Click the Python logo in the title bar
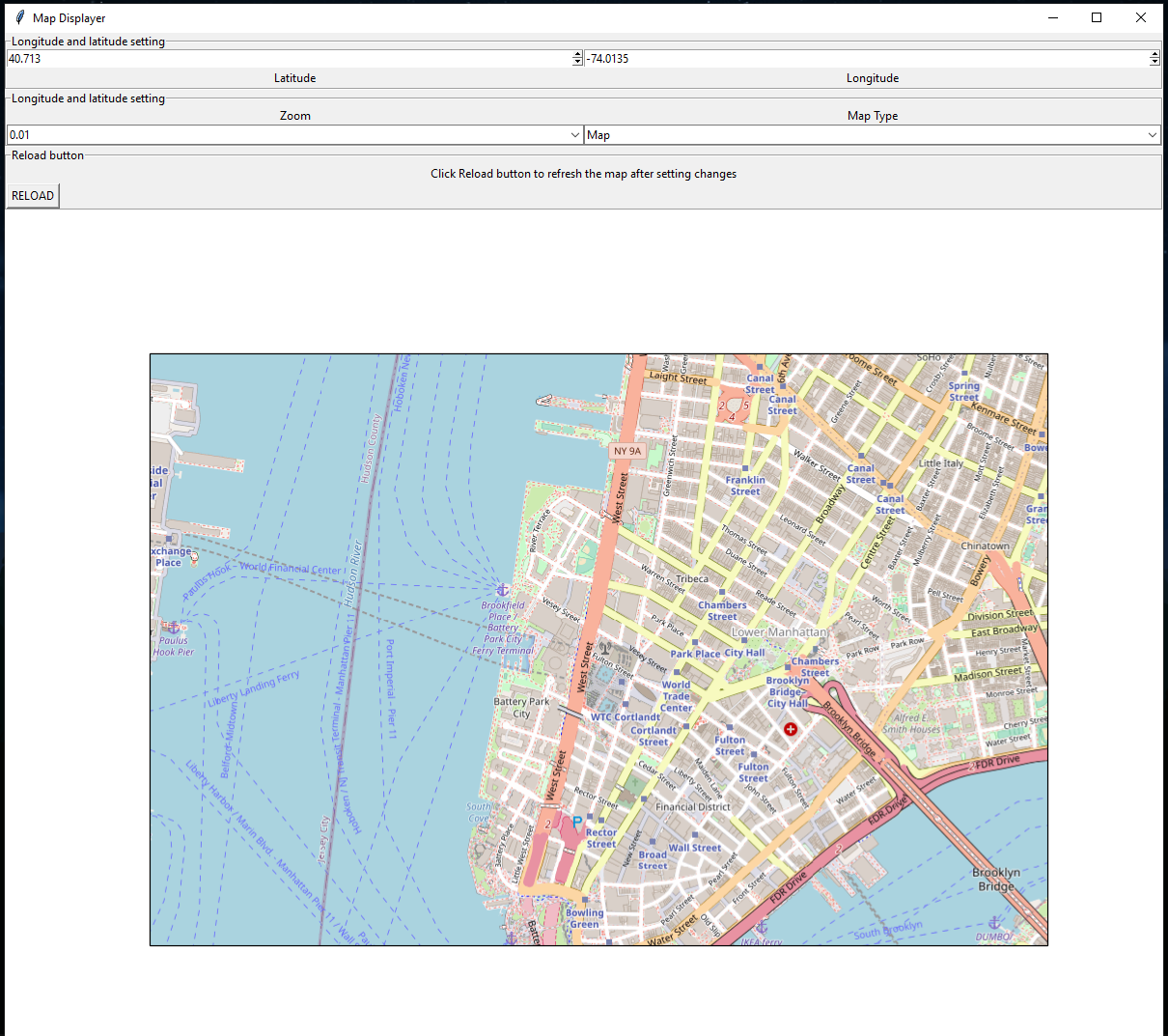 click(x=18, y=17)
